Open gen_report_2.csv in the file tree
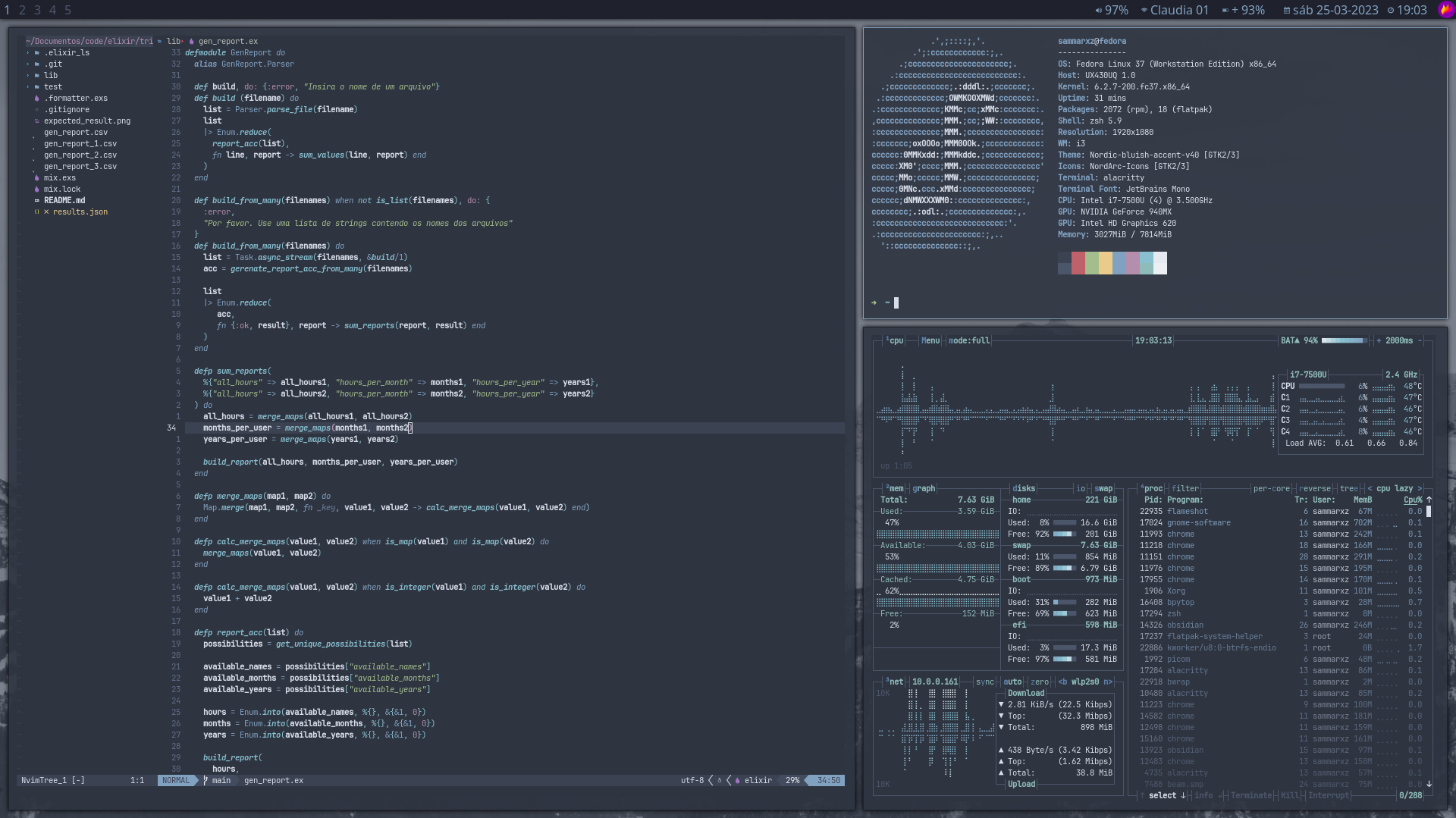This screenshot has width=1456, height=818. pyautogui.click(x=80, y=155)
